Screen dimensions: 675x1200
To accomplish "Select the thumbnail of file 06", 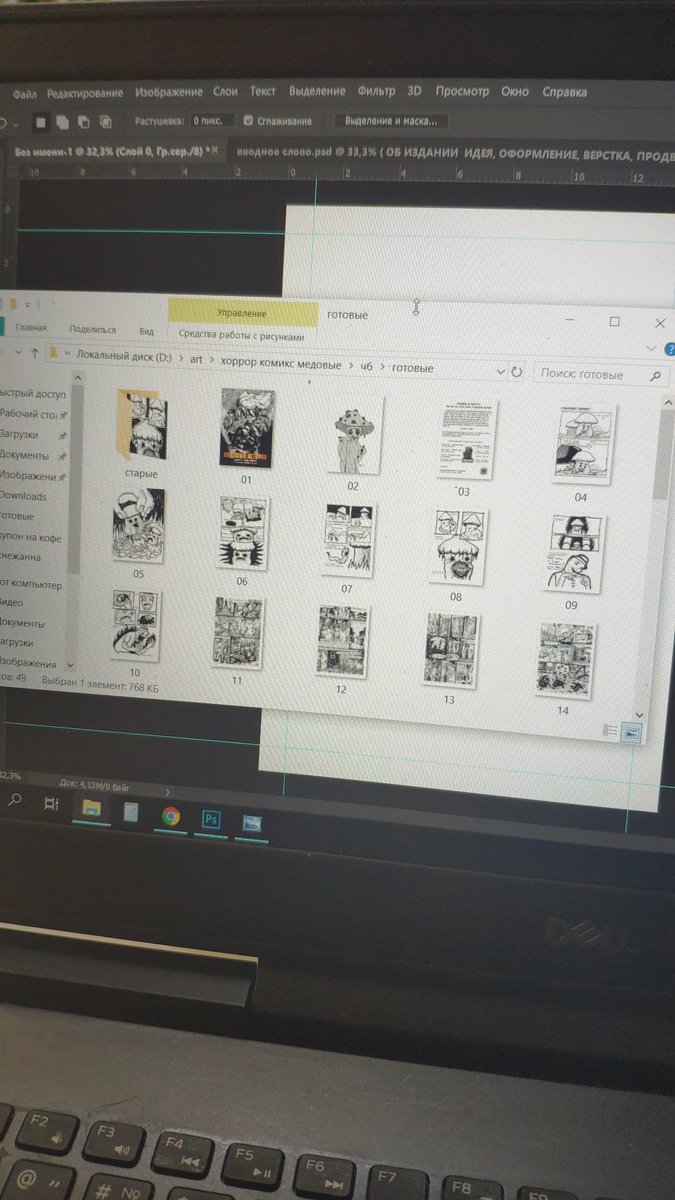I will (x=243, y=533).
